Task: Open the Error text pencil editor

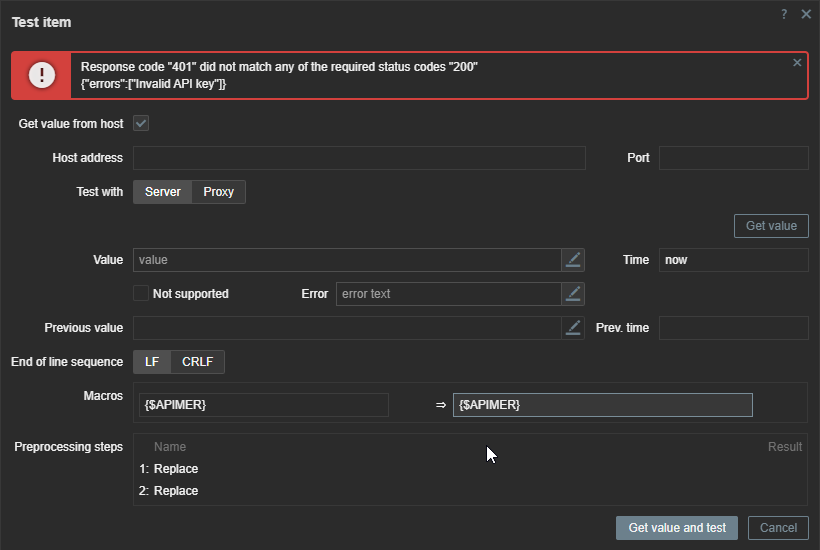Action: (573, 294)
